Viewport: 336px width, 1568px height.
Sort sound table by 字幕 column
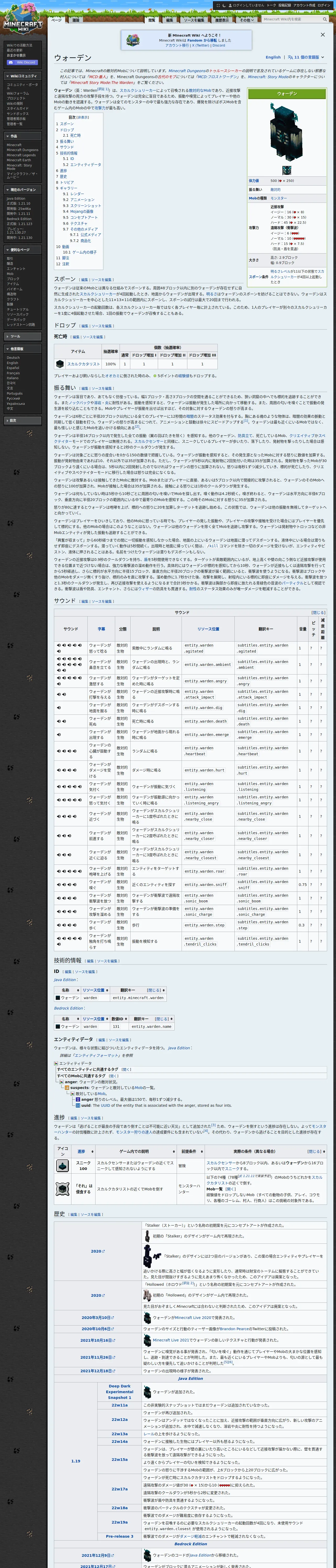coord(101,629)
